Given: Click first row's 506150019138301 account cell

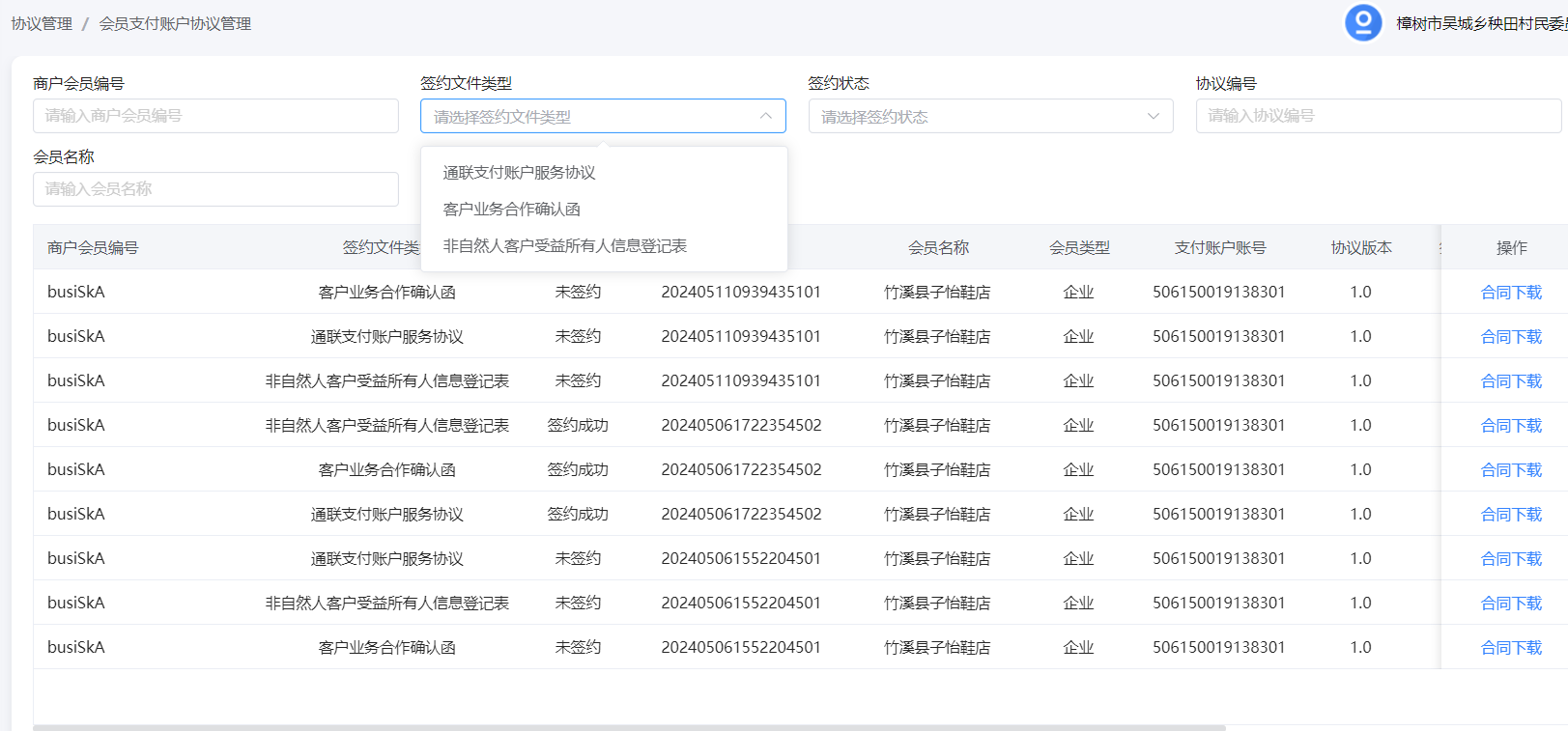Looking at the screenshot, I should 1219,293.
